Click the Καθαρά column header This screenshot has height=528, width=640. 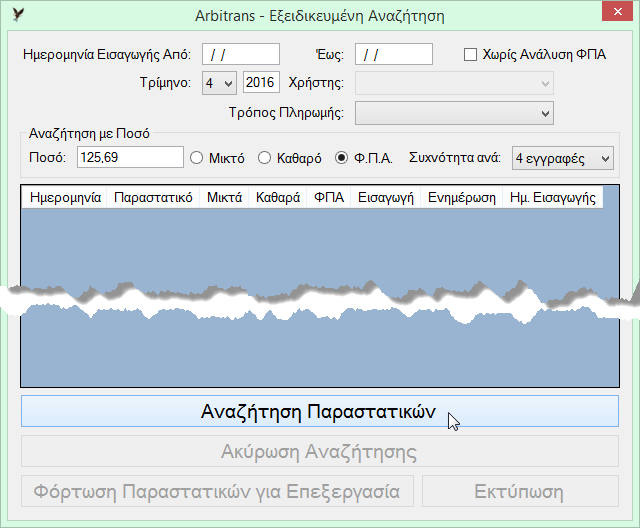(278, 197)
